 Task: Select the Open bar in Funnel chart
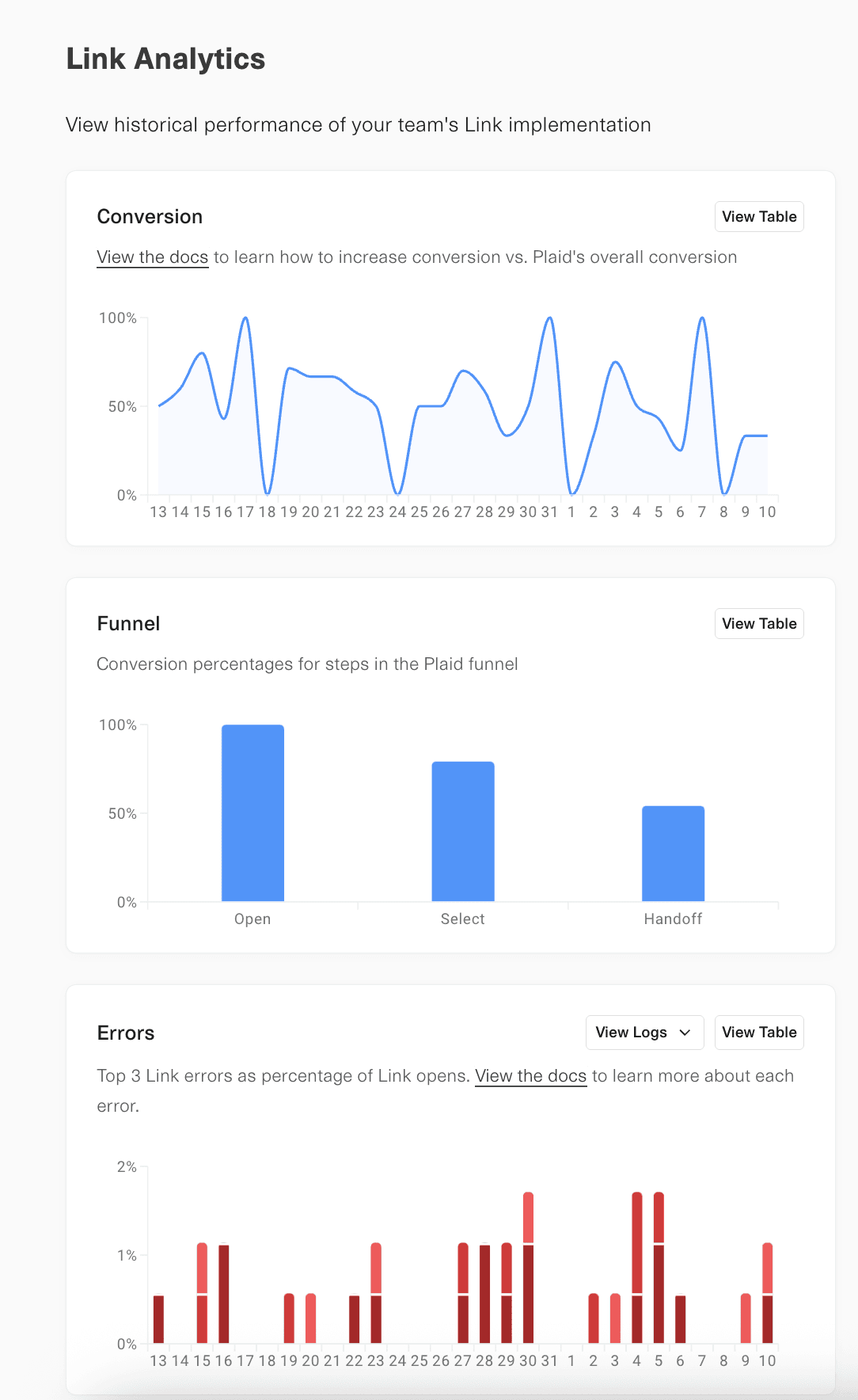pyautogui.click(x=252, y=813)
